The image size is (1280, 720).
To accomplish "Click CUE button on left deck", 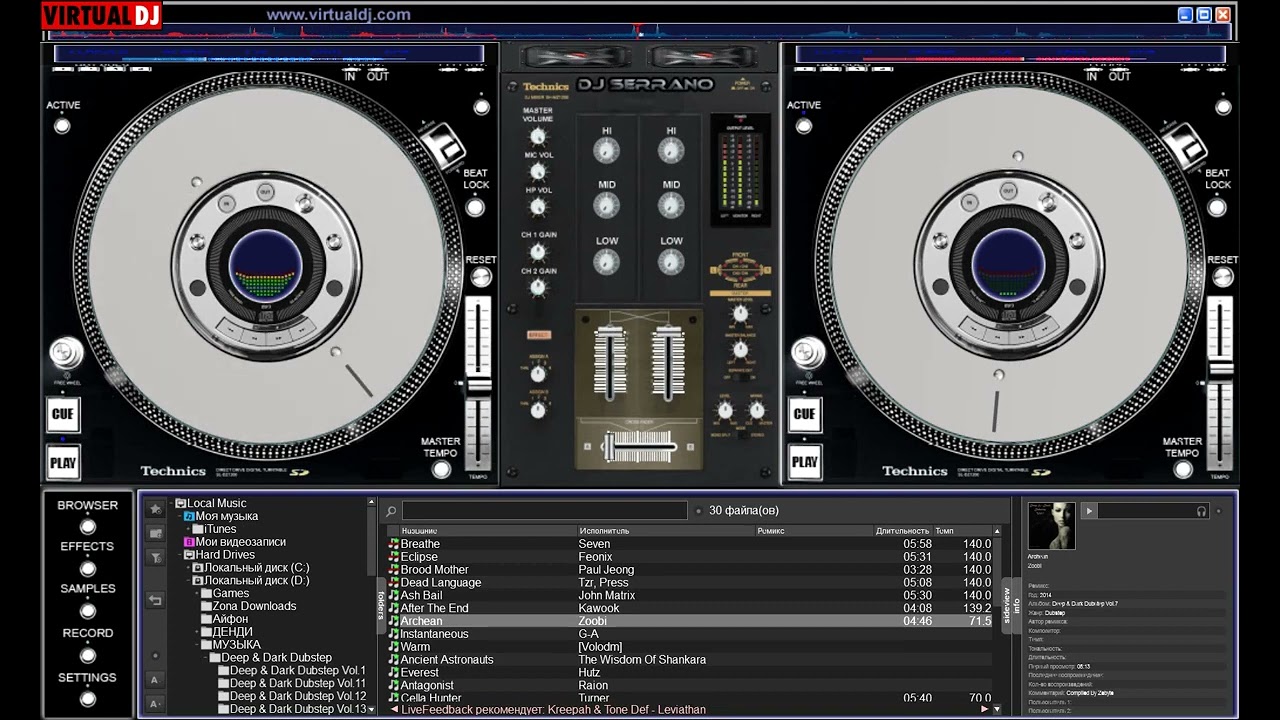I will (x=63, y=414).
